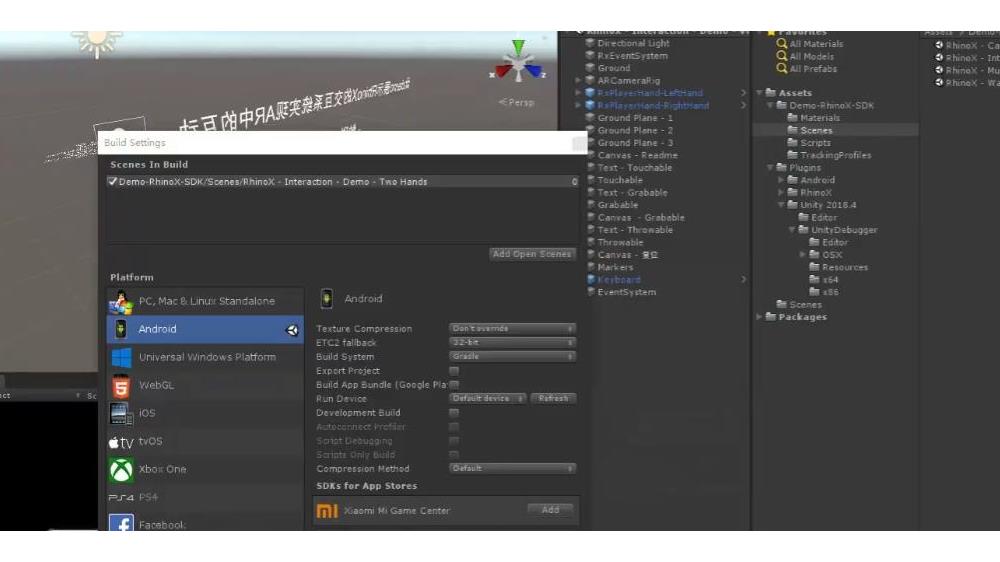Select the iOS platform icon
1000x562 pixels.
[121, 414]
